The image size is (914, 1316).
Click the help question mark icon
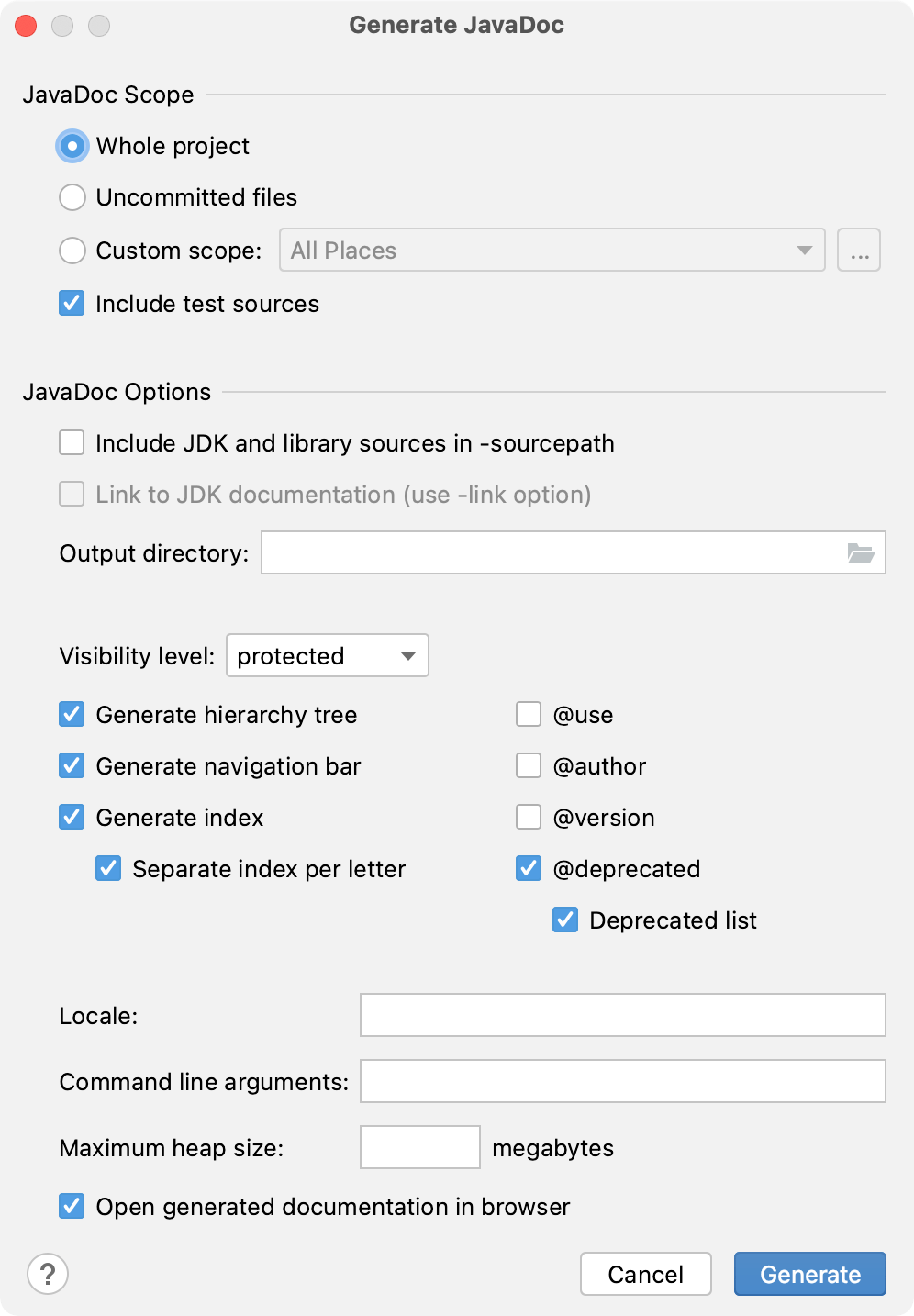click(x=48, y=1274)
